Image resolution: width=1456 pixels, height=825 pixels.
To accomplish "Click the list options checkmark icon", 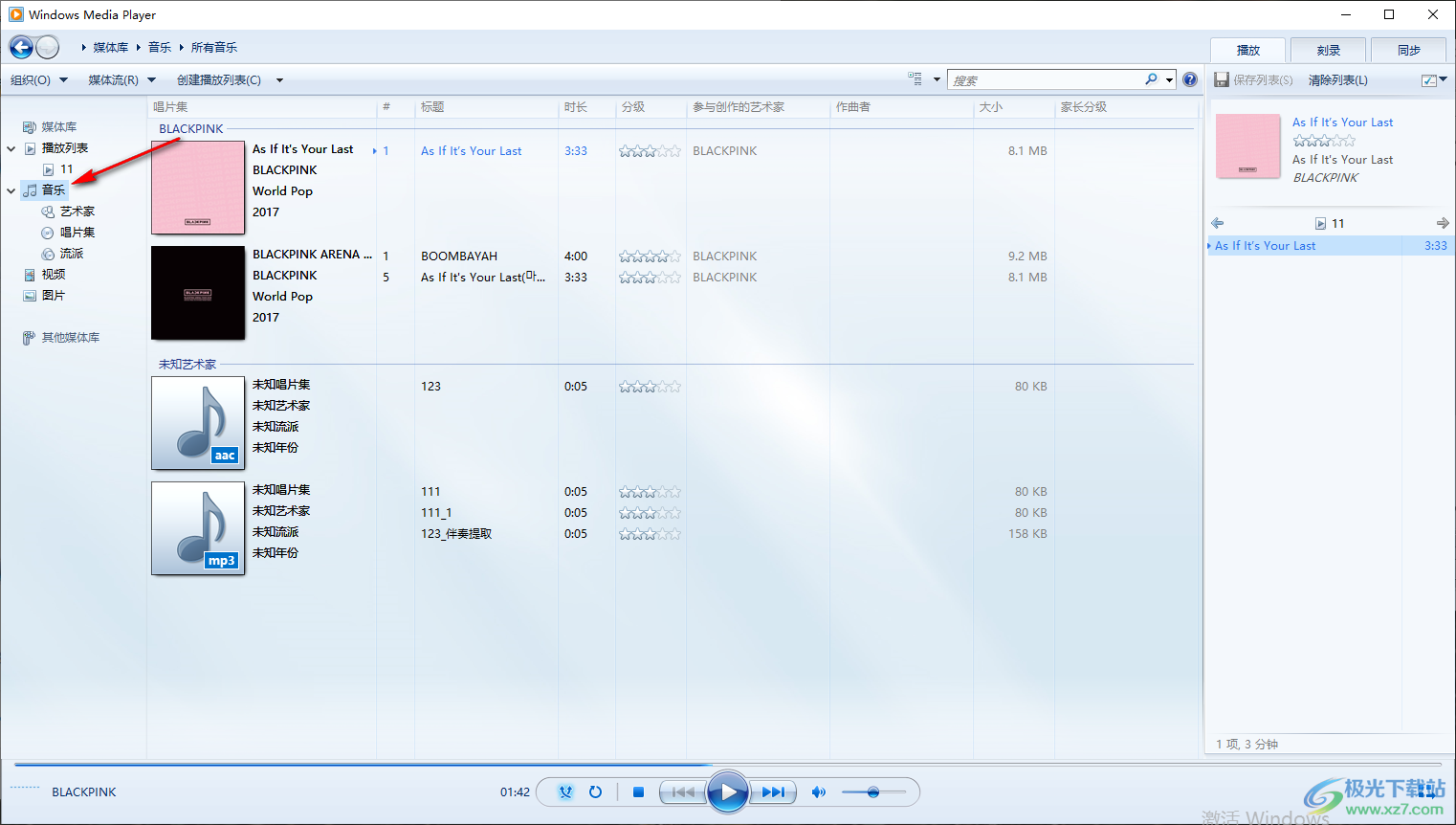I will [1429, 80].
